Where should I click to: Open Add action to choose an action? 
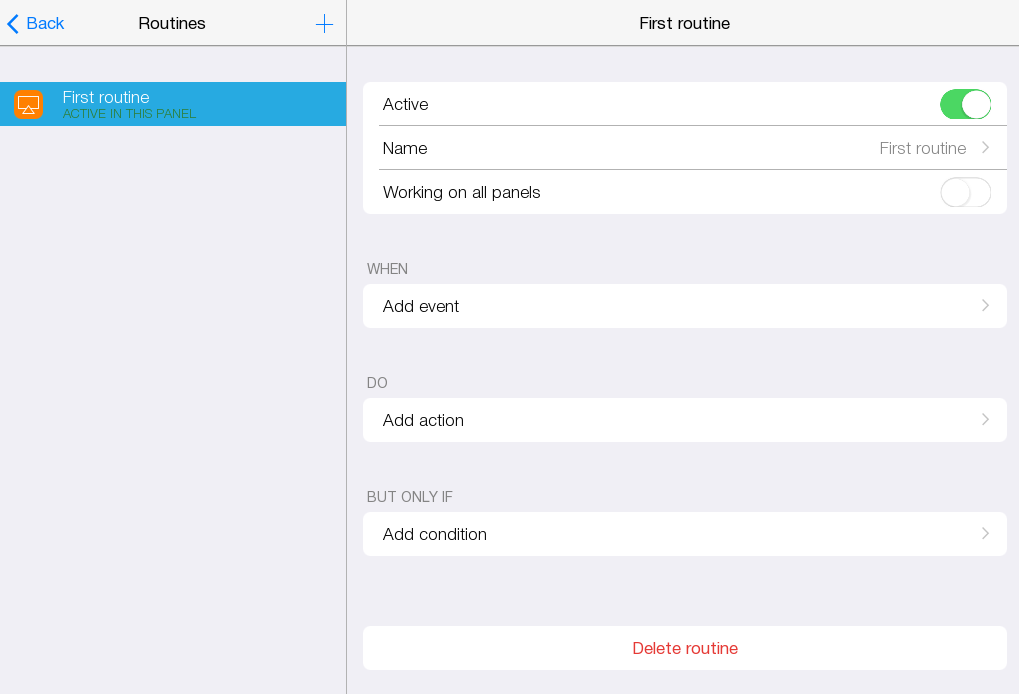[x=684, y=420]
